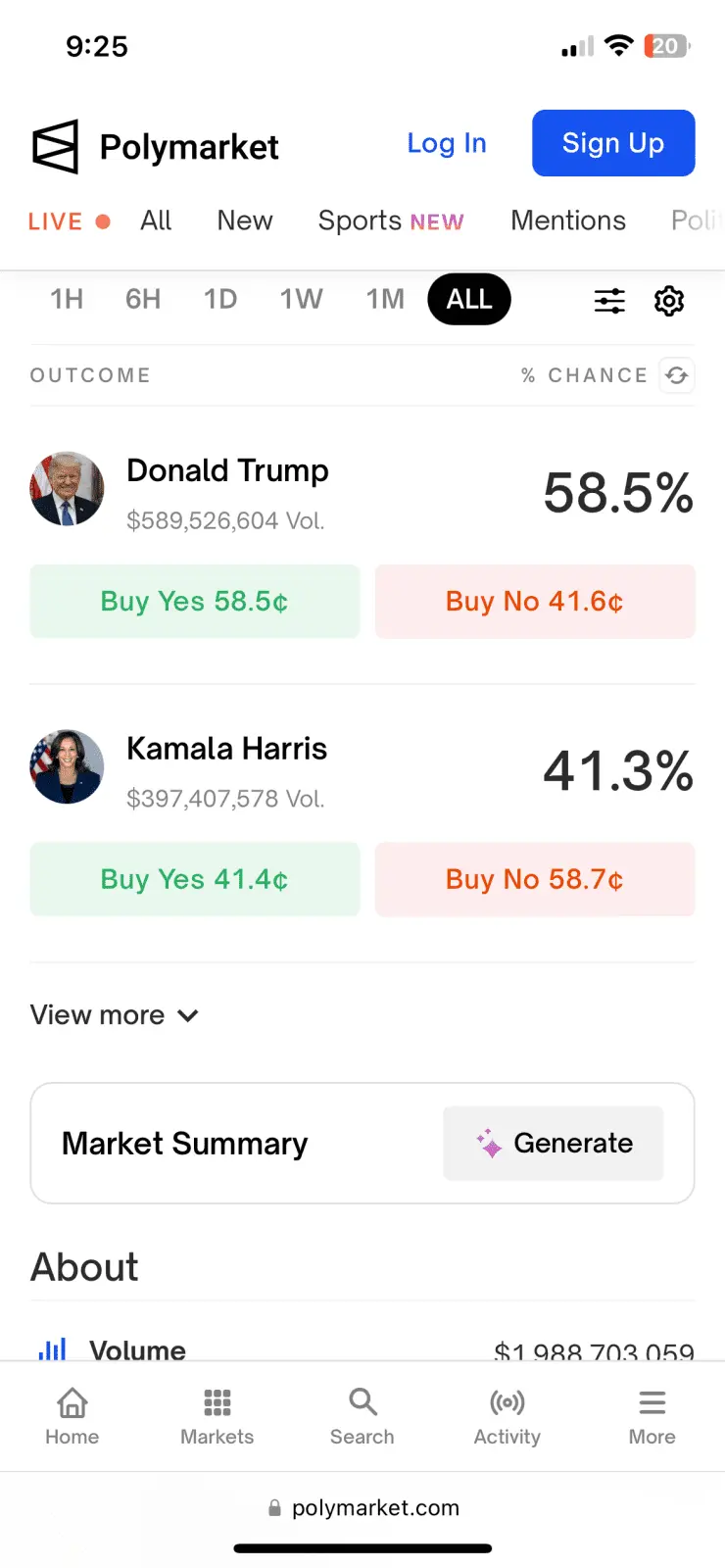This screenshot has width=725, height=1568.
Task: Switch to the Sports category tab
Action: (x=390, y=220)
